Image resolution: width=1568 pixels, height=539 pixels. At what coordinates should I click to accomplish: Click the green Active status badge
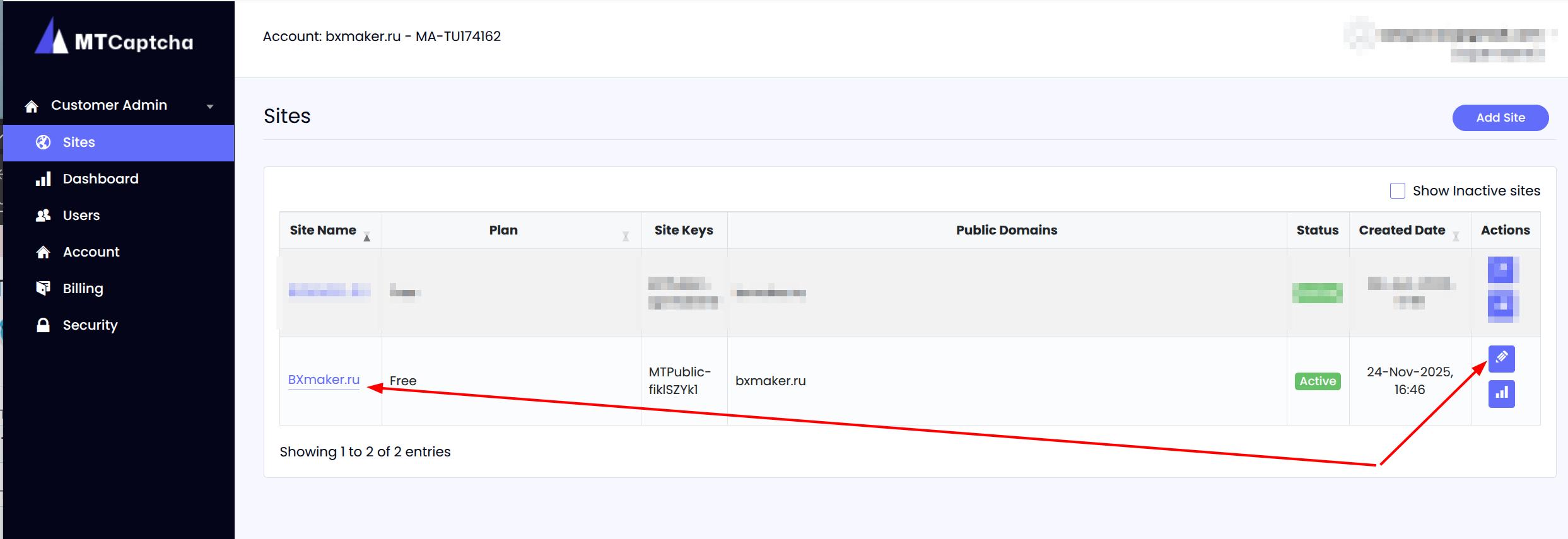click(x=1317, y=381)
